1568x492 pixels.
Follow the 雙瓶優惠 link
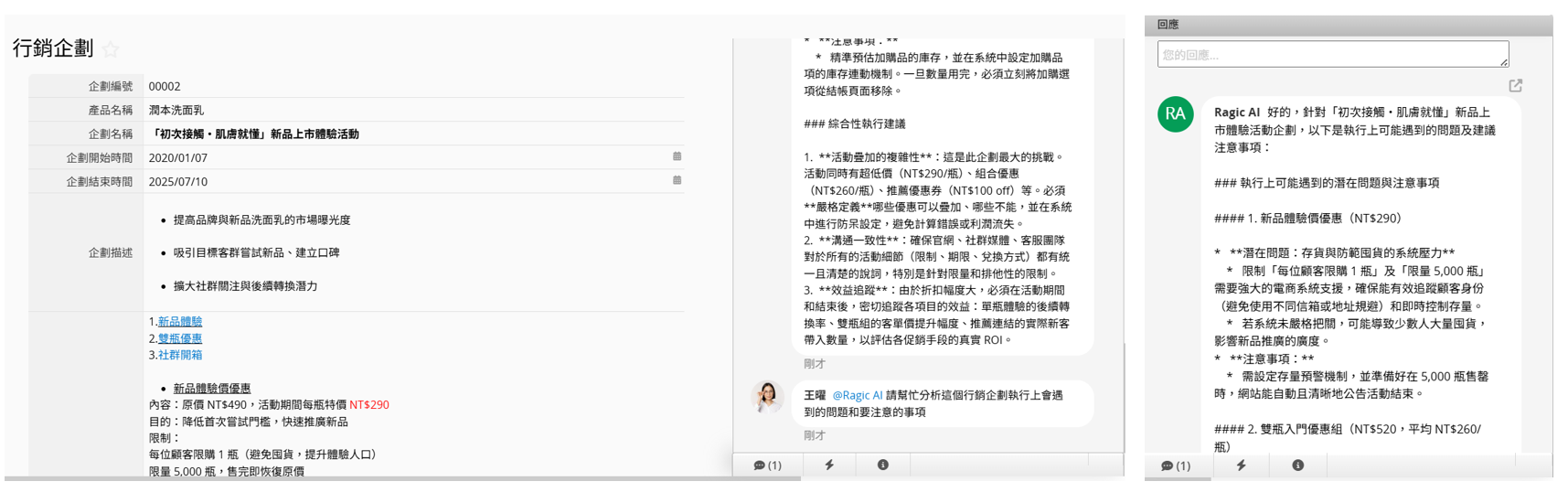[180, 338]
